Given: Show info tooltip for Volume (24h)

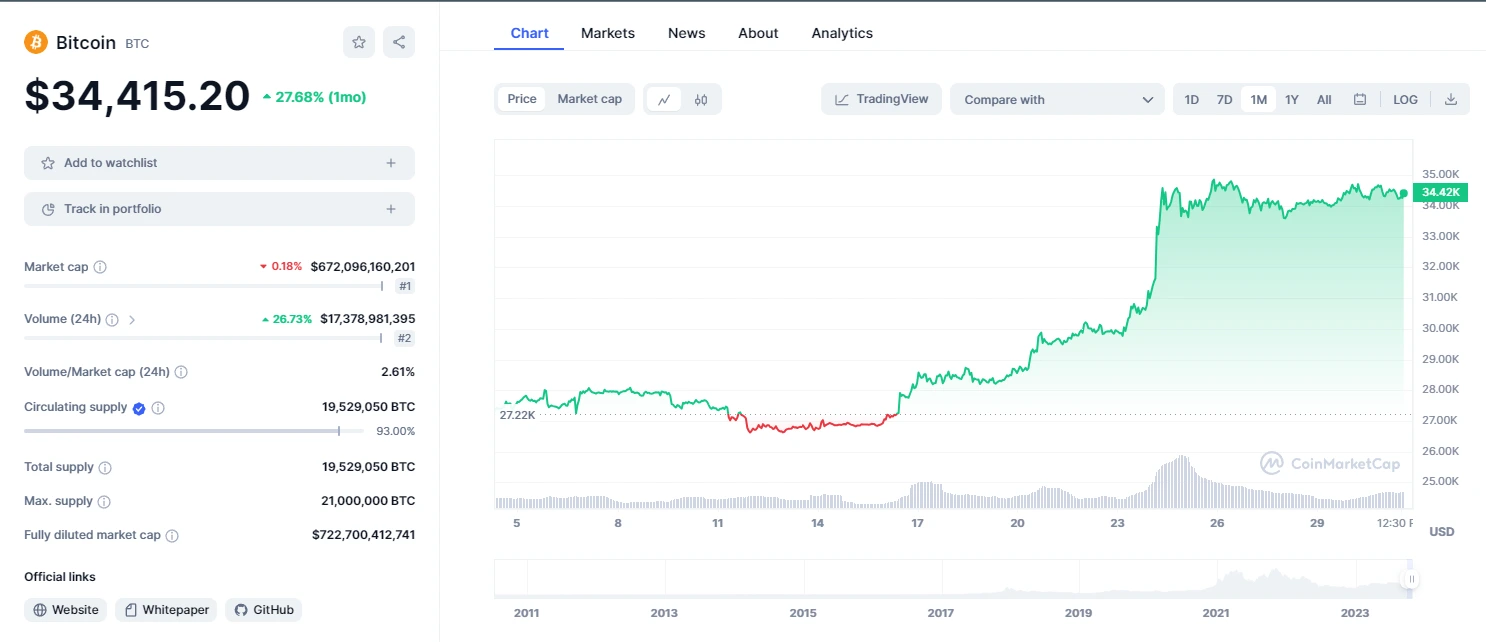Looking at the screenshot, I should coord(112,320).
